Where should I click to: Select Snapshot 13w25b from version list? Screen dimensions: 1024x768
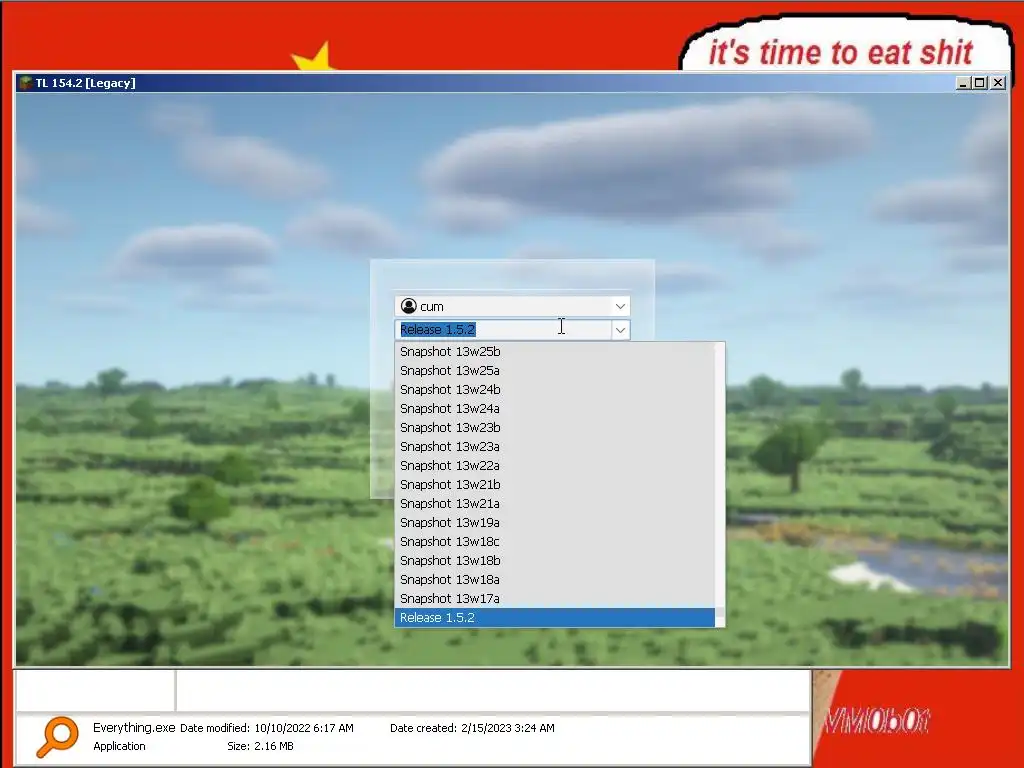pos(554,351)
